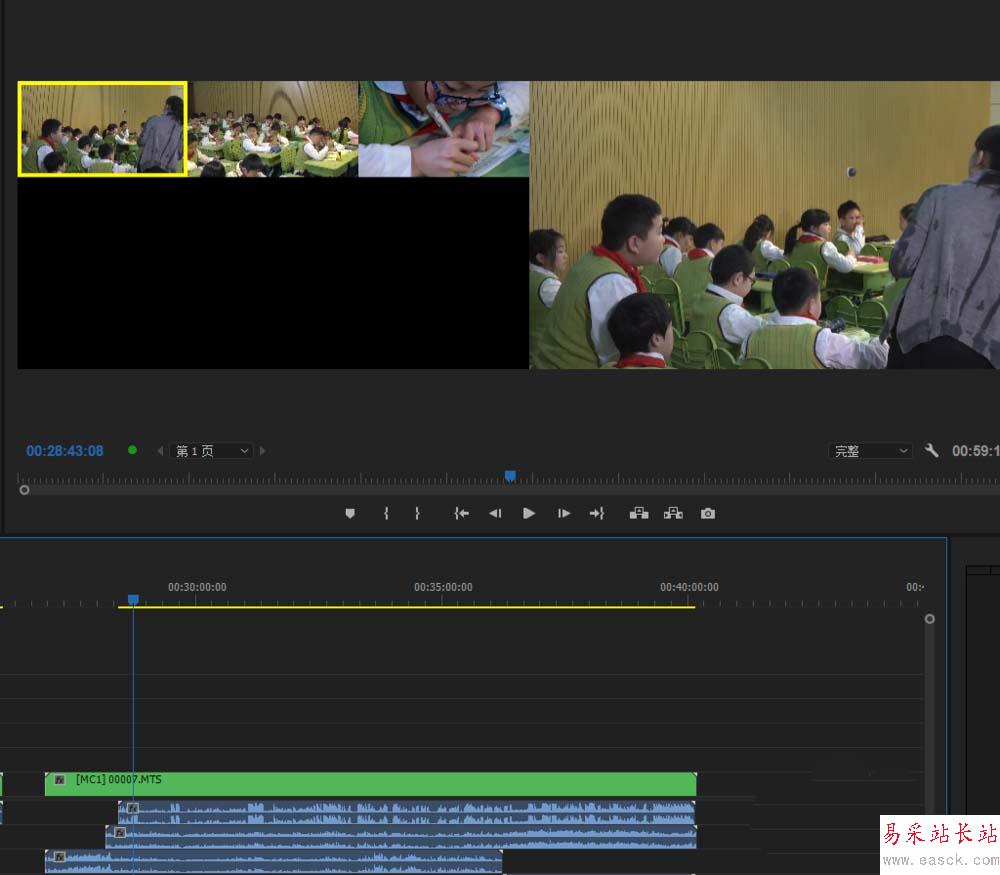This screenshot has width=1000, height=875.
Task: Go to the next camera page arrow
Action: (262, 451)
